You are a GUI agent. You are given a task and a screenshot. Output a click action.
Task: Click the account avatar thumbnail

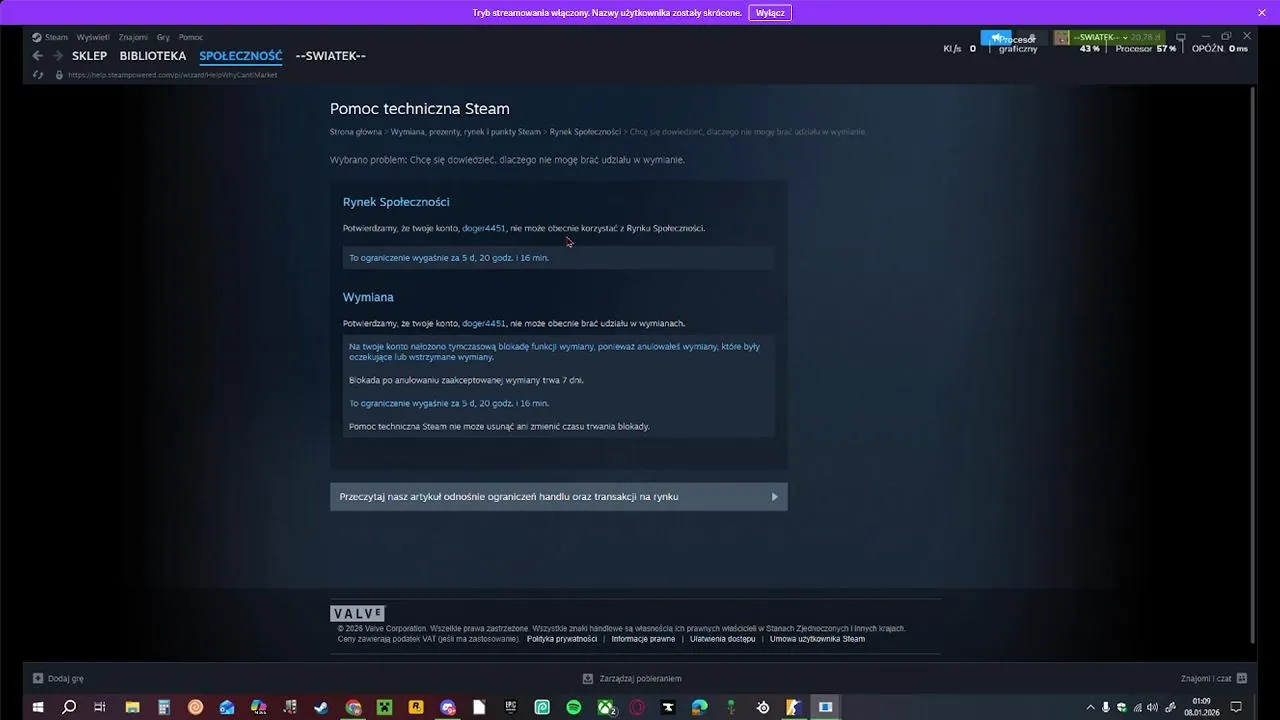pyautogui.click(x=1061, y=38)
